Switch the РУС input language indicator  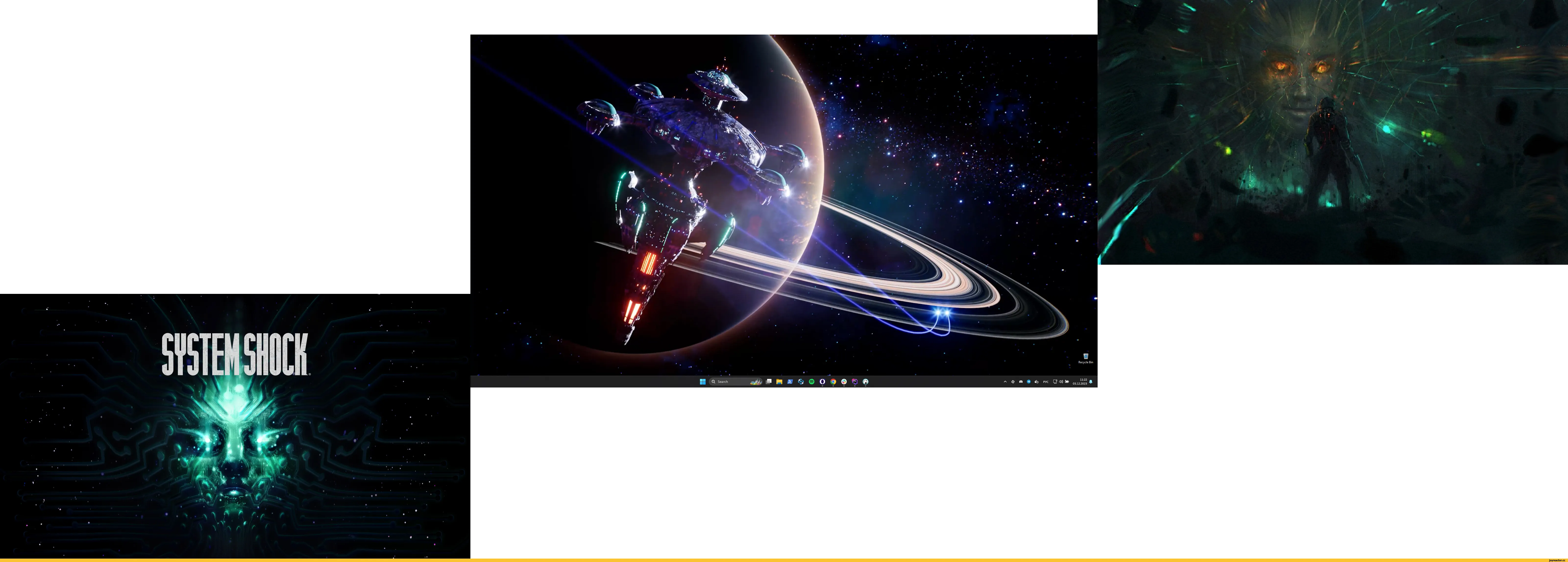point(1046,382)
